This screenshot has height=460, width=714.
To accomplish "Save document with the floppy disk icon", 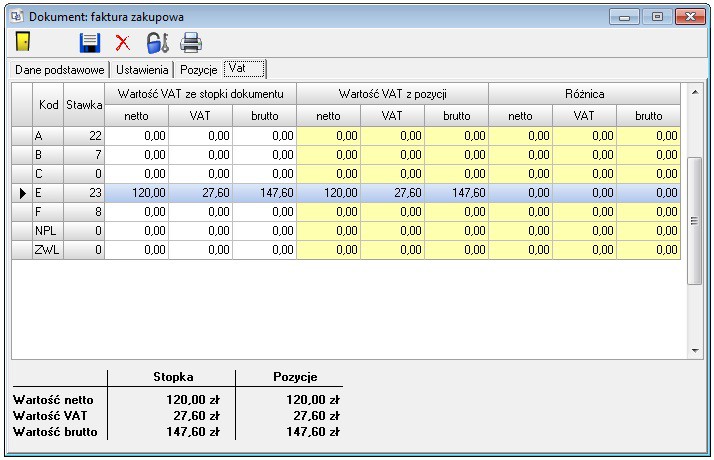I will [x=90, y=43].
